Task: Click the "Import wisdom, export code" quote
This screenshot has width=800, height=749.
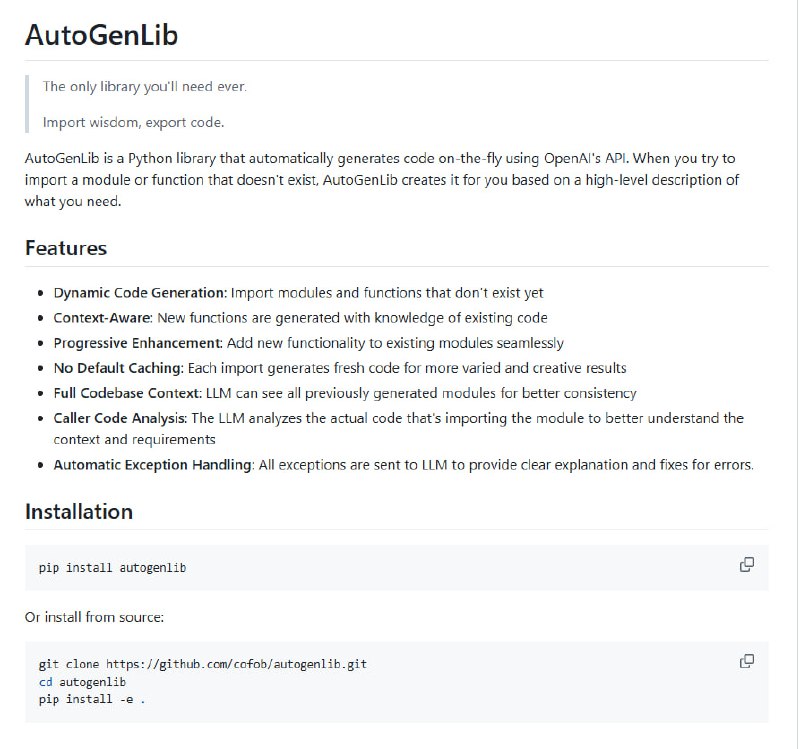Action: [x=133, y=123]
